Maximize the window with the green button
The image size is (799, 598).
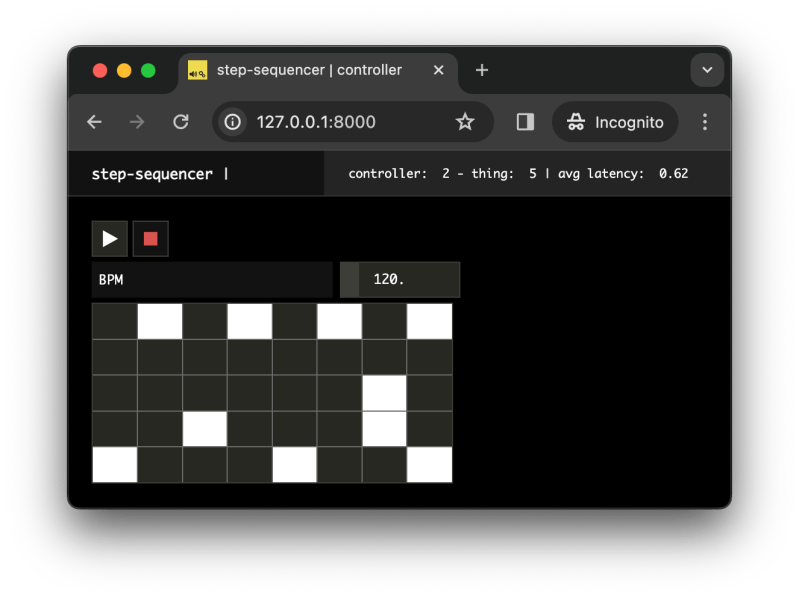coord(148,70)
